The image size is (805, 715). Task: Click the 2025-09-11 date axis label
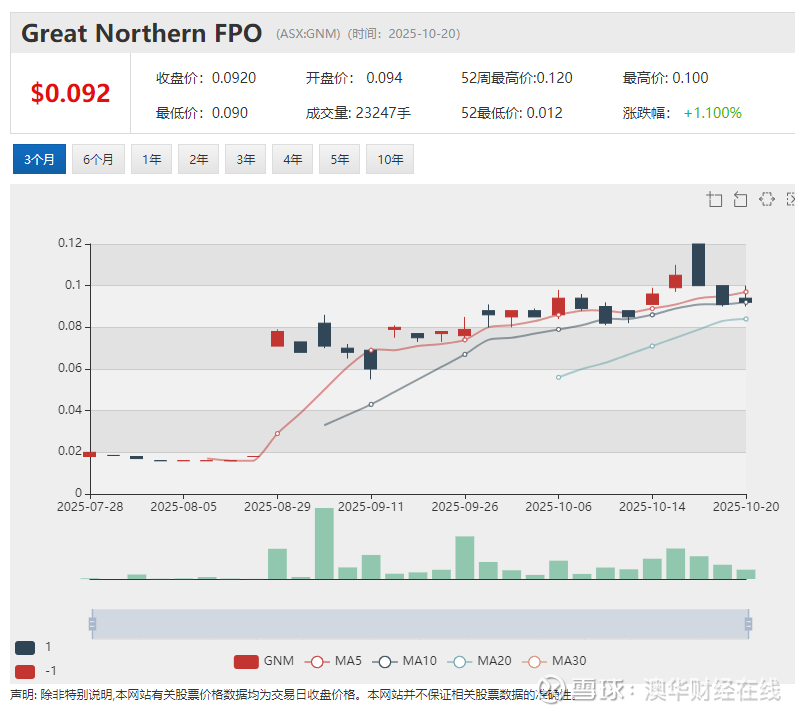tap(371, 507)
